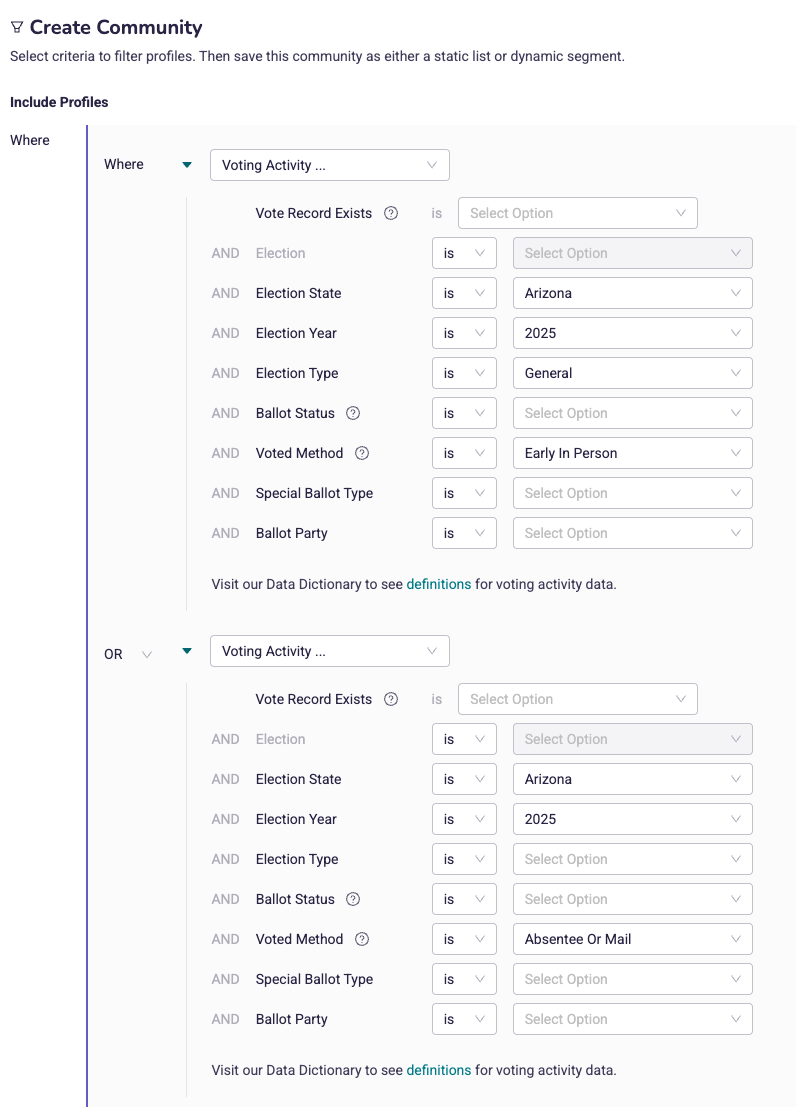Click help icon beside first Vote Record Exists
The height and width of the screenshot is (1107, 796).
[x=391, y=213]
